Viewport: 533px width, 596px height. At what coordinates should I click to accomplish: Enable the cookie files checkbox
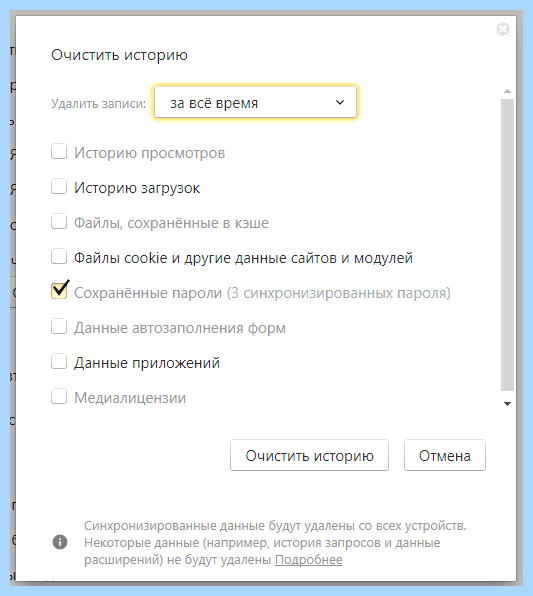pyautogui.click(x=59, y=257)
